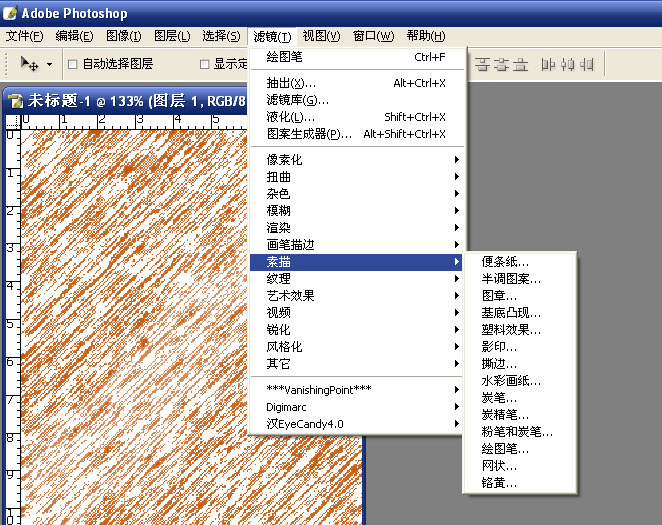Image resolution: width=662 pixels, height=525 pixels.
Task: Open the 图层(L) menu
Action: point(172,36)
